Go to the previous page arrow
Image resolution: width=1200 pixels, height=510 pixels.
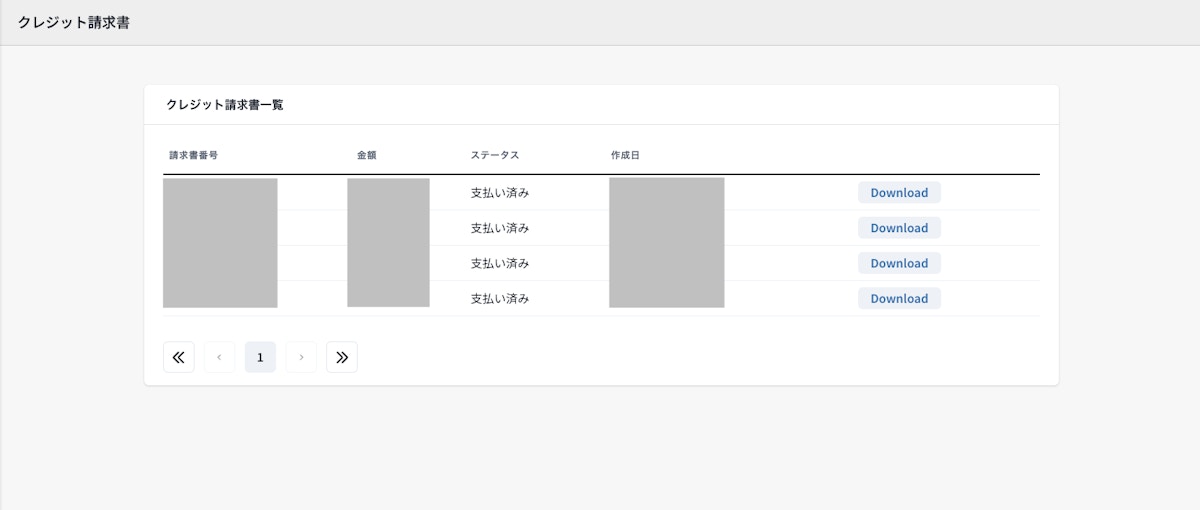219,357
